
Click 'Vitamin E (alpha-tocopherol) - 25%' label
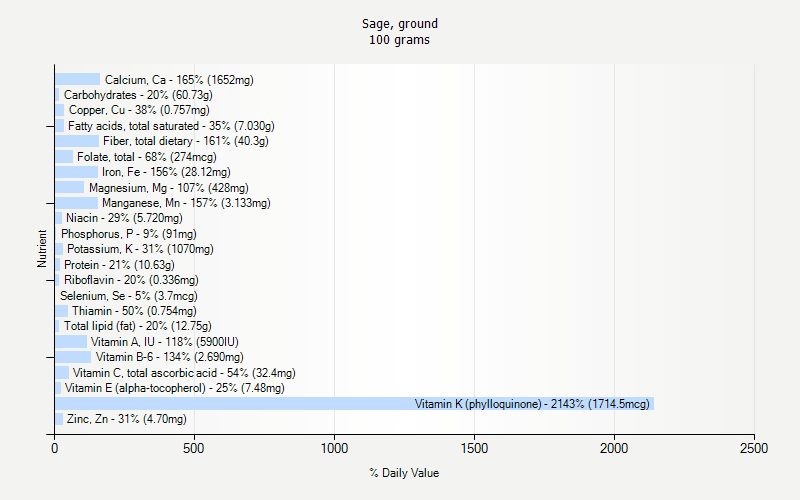pyautogui.click(x=174, y=388)
